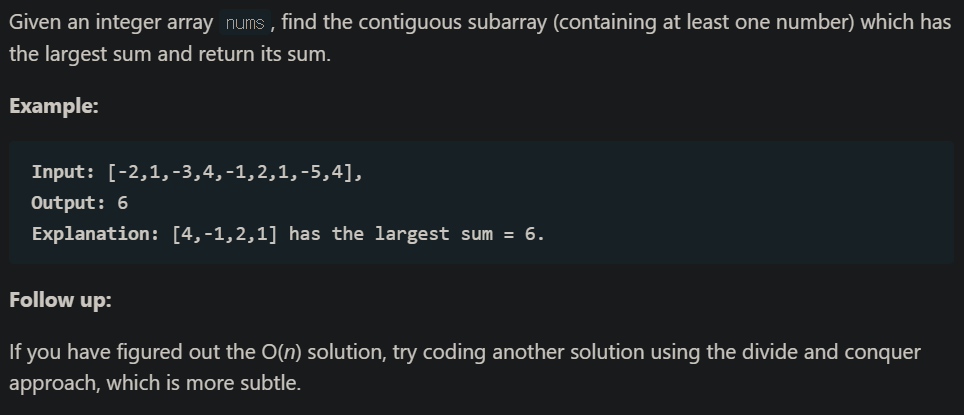Click the input array [-2,1,-3,4,-1,2,1,-5,4]
Image resolution: width=964 pixels, height=415 pixels.
(x=234, y=172)
